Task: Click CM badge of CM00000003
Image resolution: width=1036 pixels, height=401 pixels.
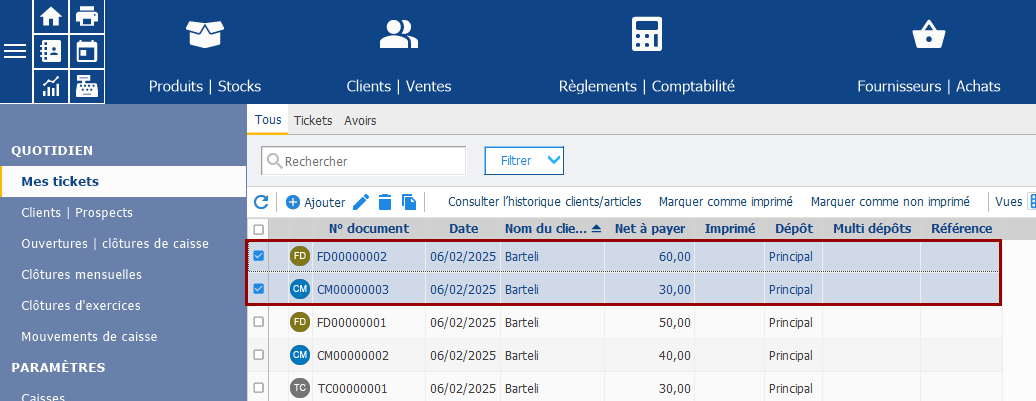Action: click(300, 289)
